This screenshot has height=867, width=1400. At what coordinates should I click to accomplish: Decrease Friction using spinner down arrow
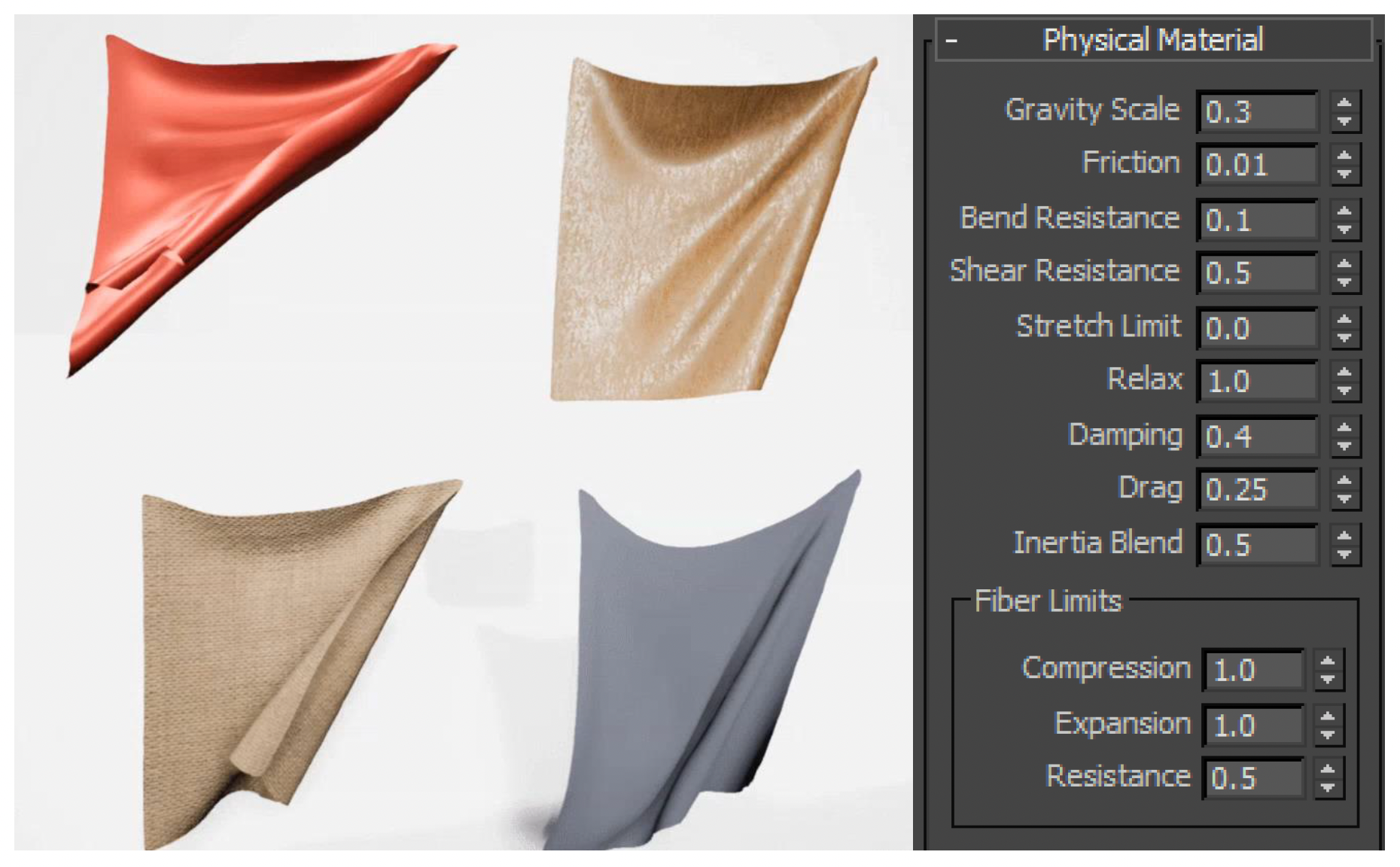coord(1344,174)
